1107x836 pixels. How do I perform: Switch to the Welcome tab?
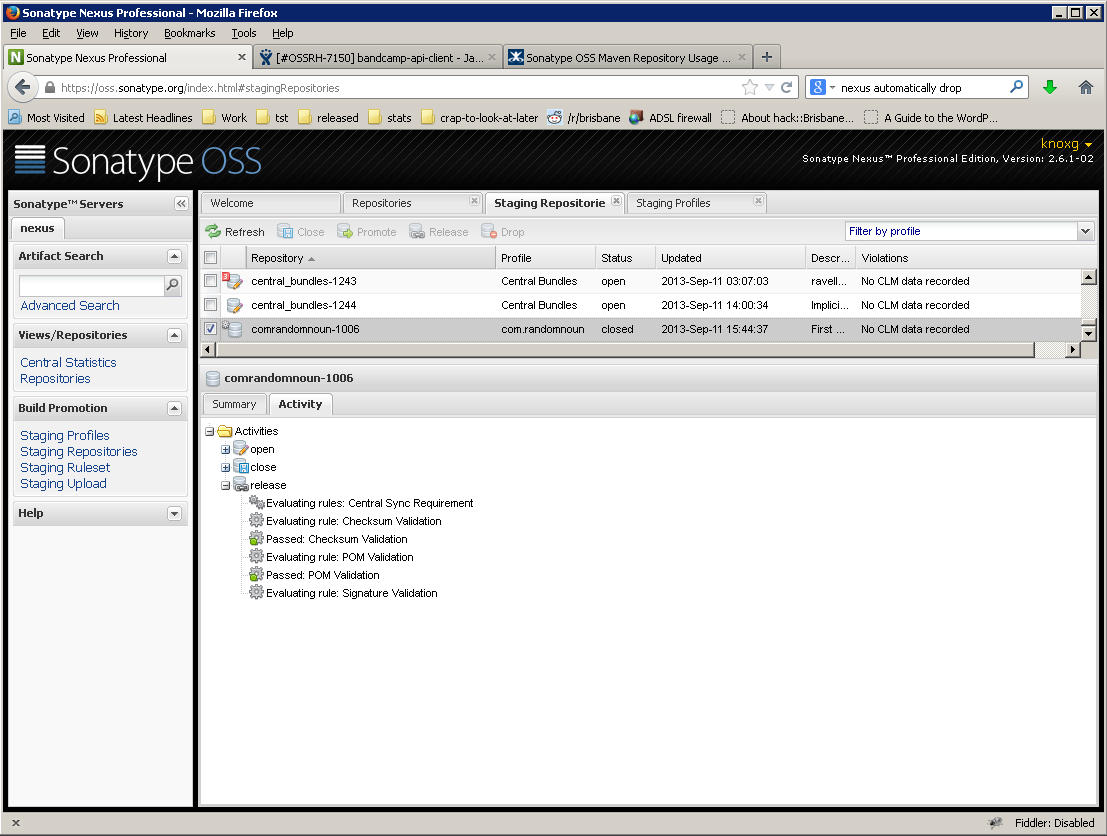click(x=271, y=203)
